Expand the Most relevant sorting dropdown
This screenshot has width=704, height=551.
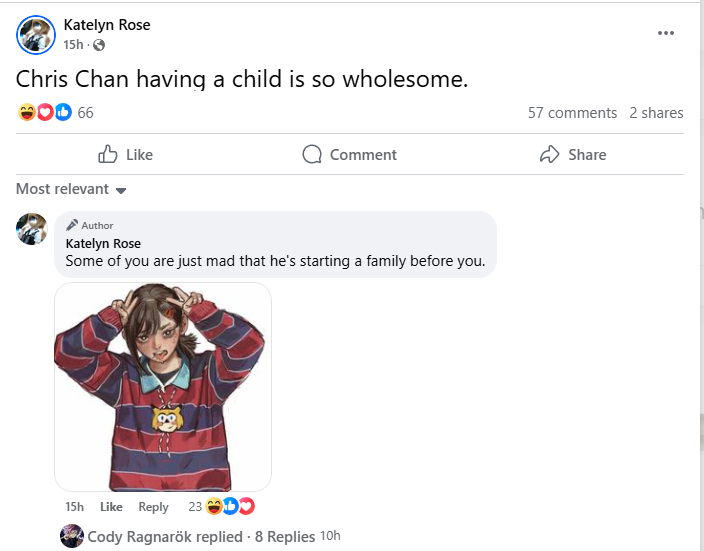click(72, 189)
